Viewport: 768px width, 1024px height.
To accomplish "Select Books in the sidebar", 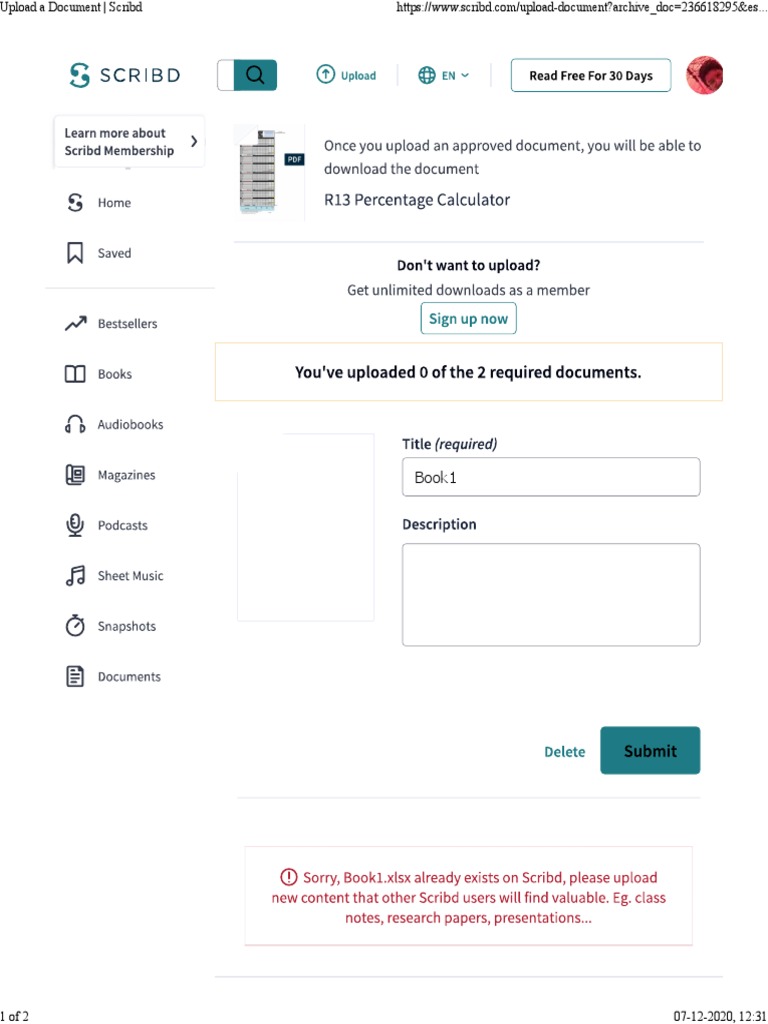I will tap(99, 374).
